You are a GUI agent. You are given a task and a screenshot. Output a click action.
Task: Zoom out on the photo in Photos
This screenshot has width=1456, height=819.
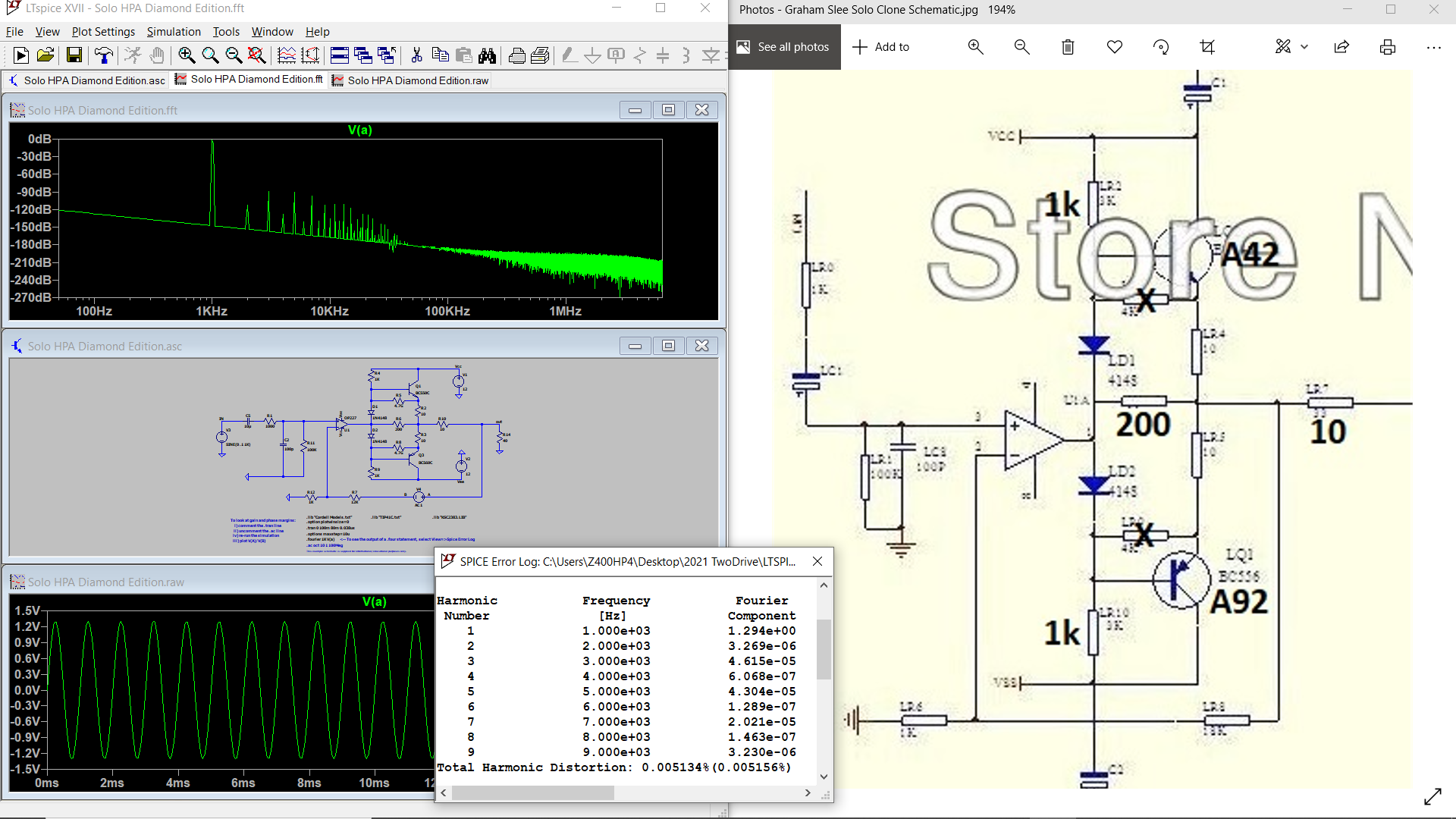[x=1021, y=47]
